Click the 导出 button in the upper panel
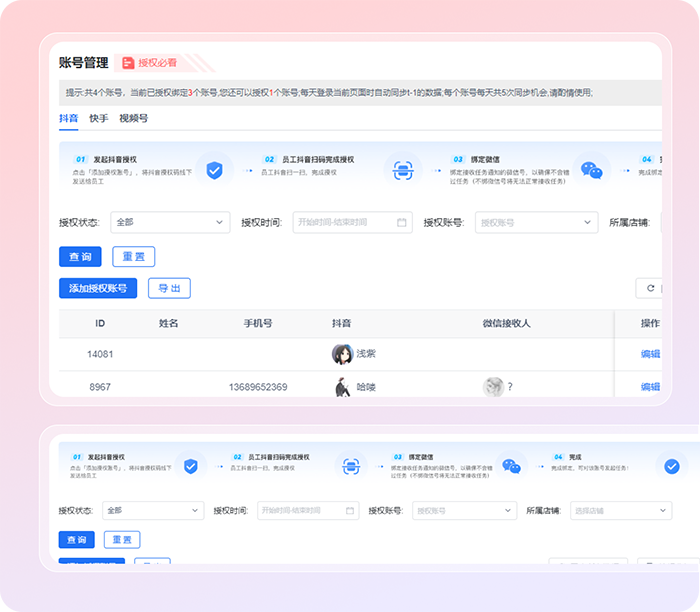Viewport: 700px width, 612px height. tap(169, 288)
